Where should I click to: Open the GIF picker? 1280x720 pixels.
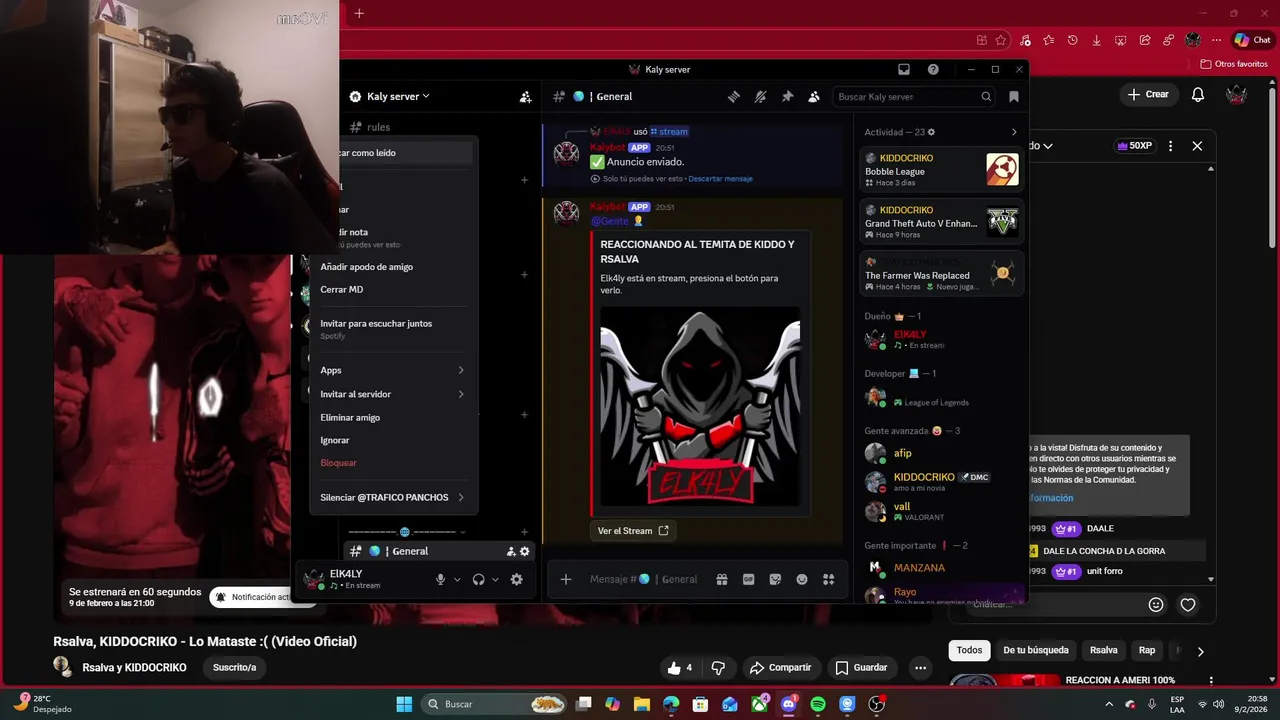pyautogui.click(x=748, y=579)
